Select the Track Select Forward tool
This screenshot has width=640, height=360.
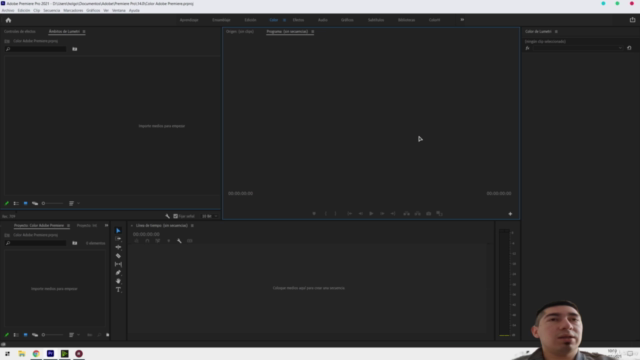click(x=118, y=239)
